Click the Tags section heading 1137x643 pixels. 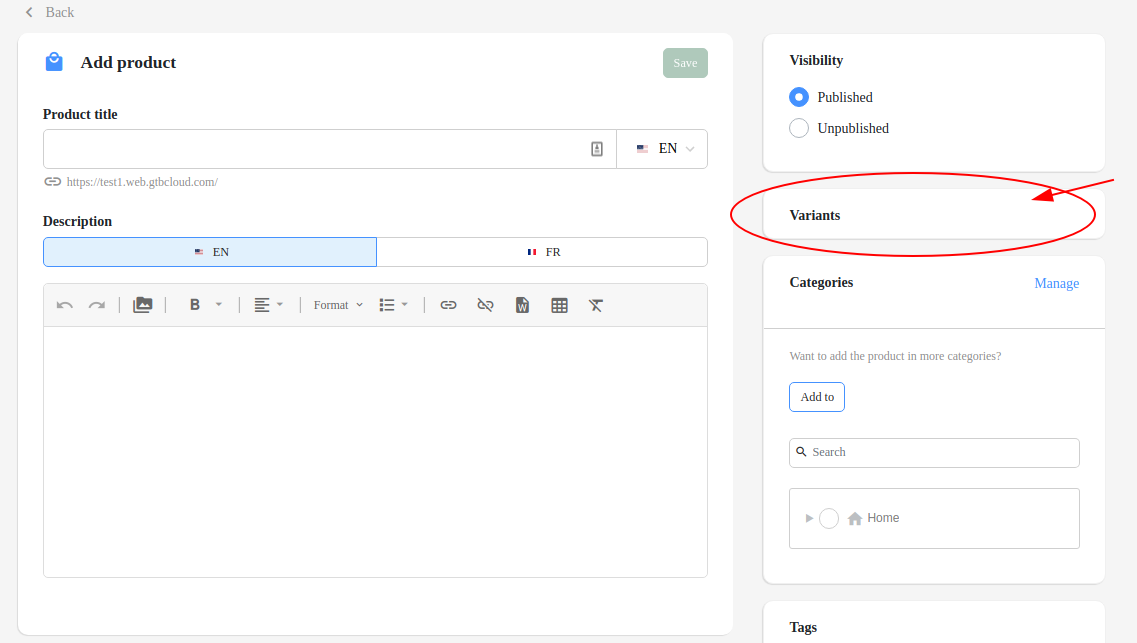click(x=803, y=627)
